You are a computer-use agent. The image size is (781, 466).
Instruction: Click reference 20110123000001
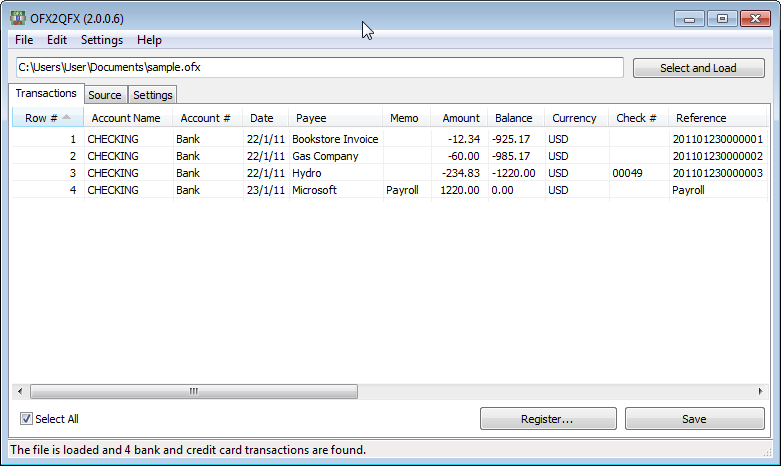[x=718, y=139]
